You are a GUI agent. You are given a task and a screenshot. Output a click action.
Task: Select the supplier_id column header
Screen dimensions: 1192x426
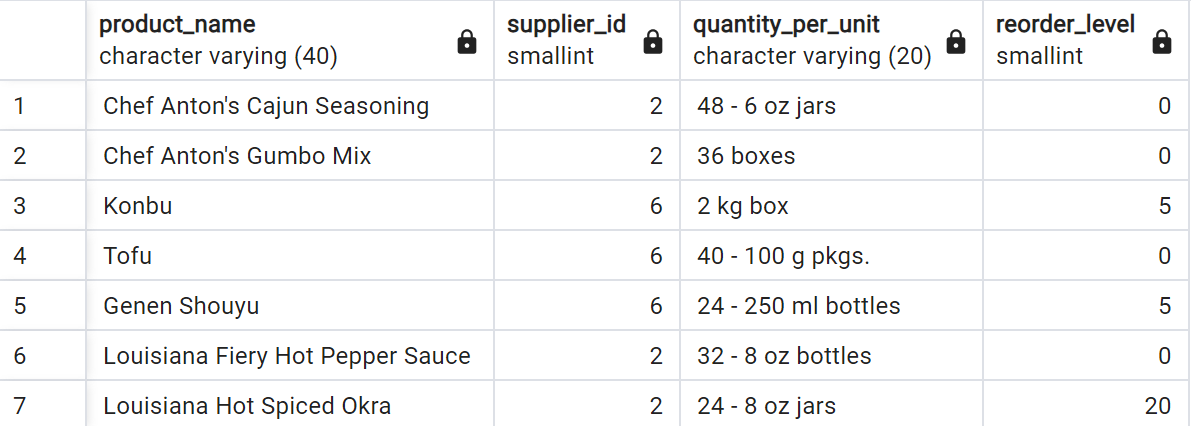[587, 40]
